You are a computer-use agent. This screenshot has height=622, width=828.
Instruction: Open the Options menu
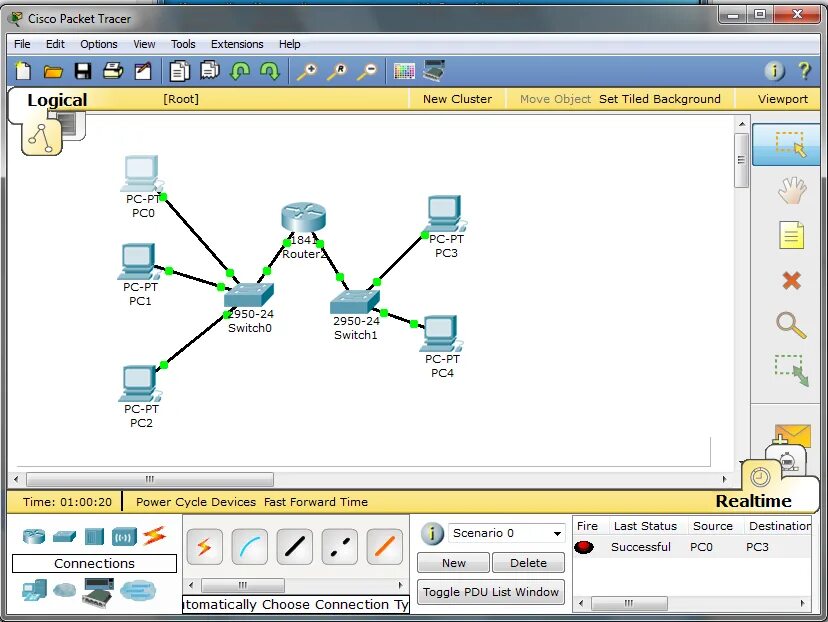coord(99,44)
